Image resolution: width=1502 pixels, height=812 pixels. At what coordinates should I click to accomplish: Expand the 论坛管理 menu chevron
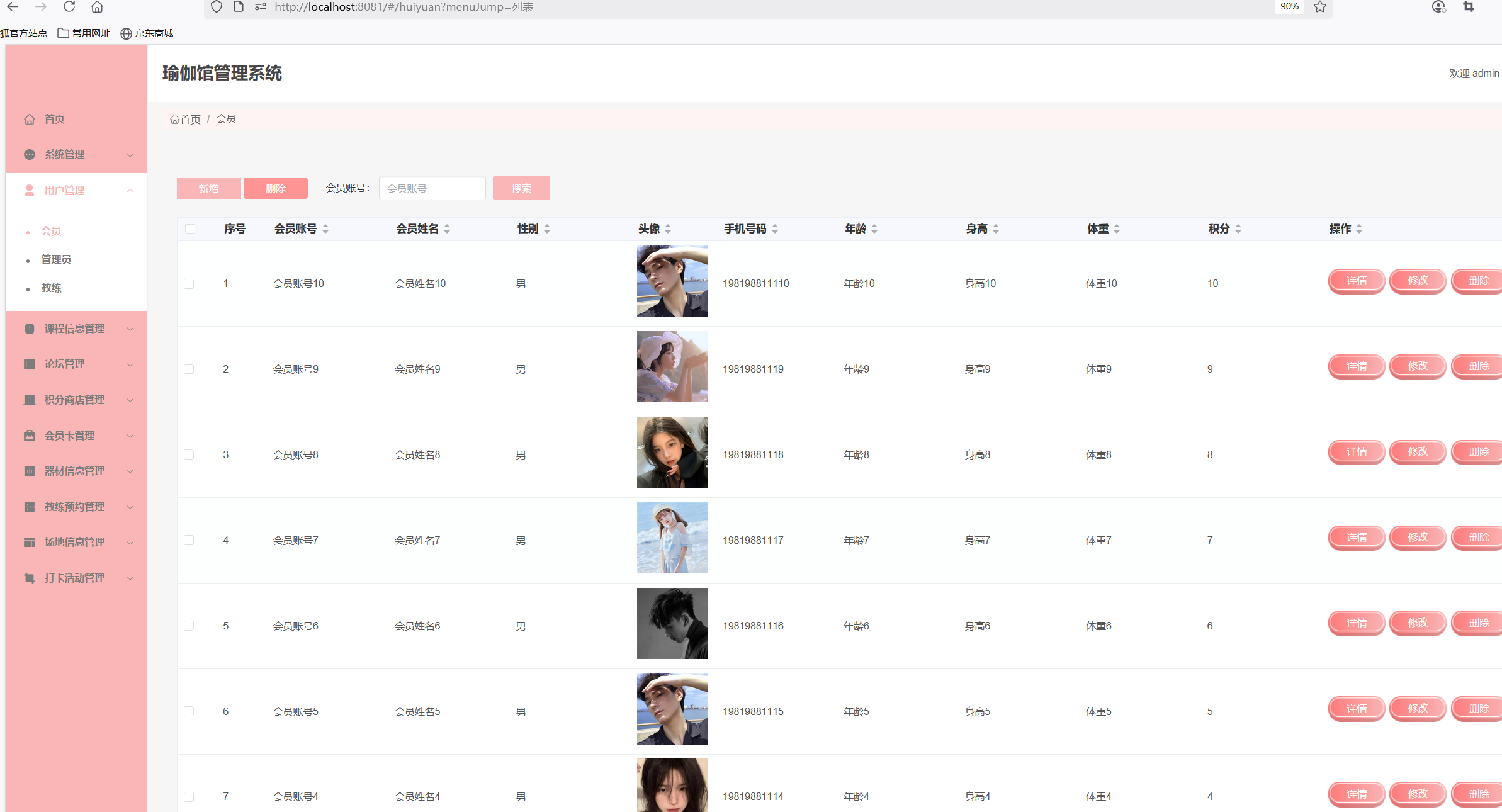coord(130,364)
